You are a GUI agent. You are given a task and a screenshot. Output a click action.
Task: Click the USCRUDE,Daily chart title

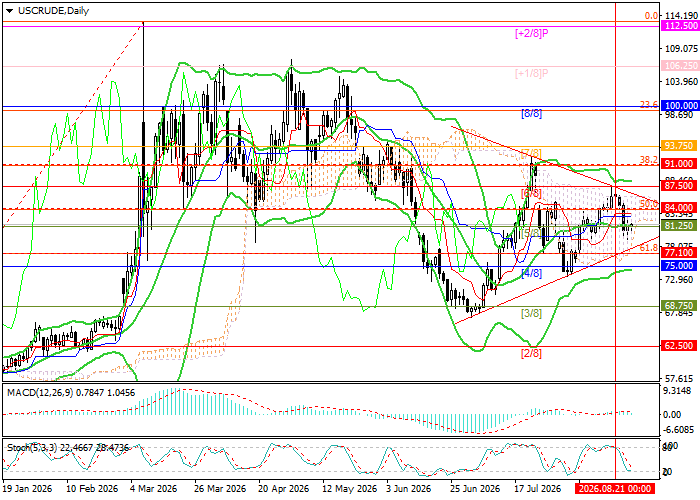tap(53, 11)
